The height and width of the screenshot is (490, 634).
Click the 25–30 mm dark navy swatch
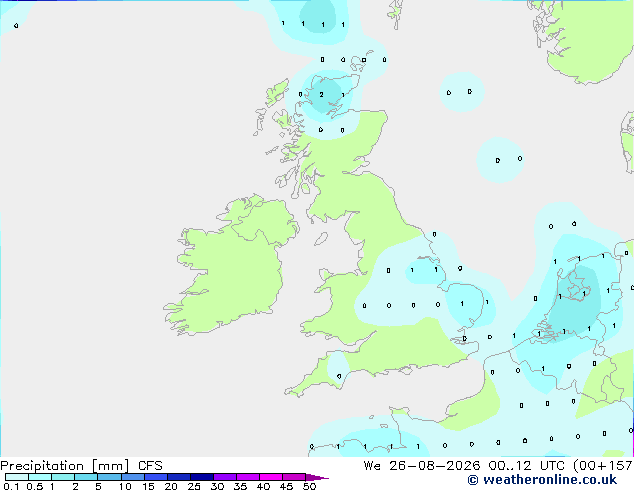click(202, 477)
